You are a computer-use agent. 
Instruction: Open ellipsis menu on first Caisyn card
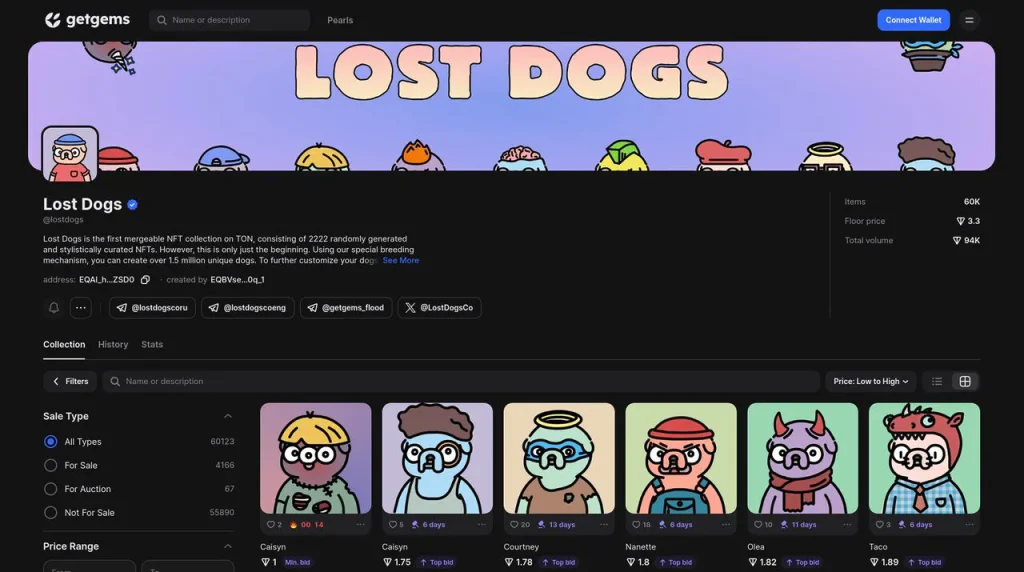click(360, 524)
